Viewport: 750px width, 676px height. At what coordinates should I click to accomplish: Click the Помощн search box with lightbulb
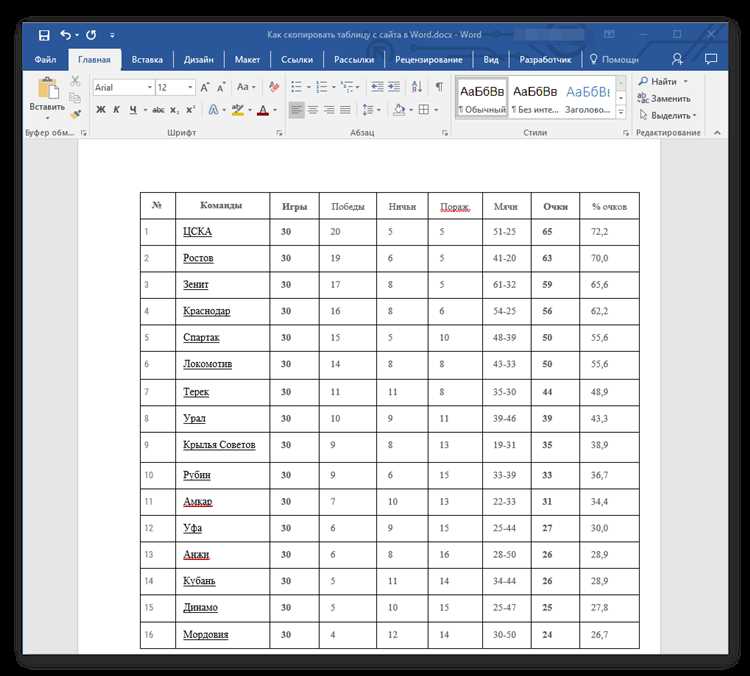click(x=614, y=60)
